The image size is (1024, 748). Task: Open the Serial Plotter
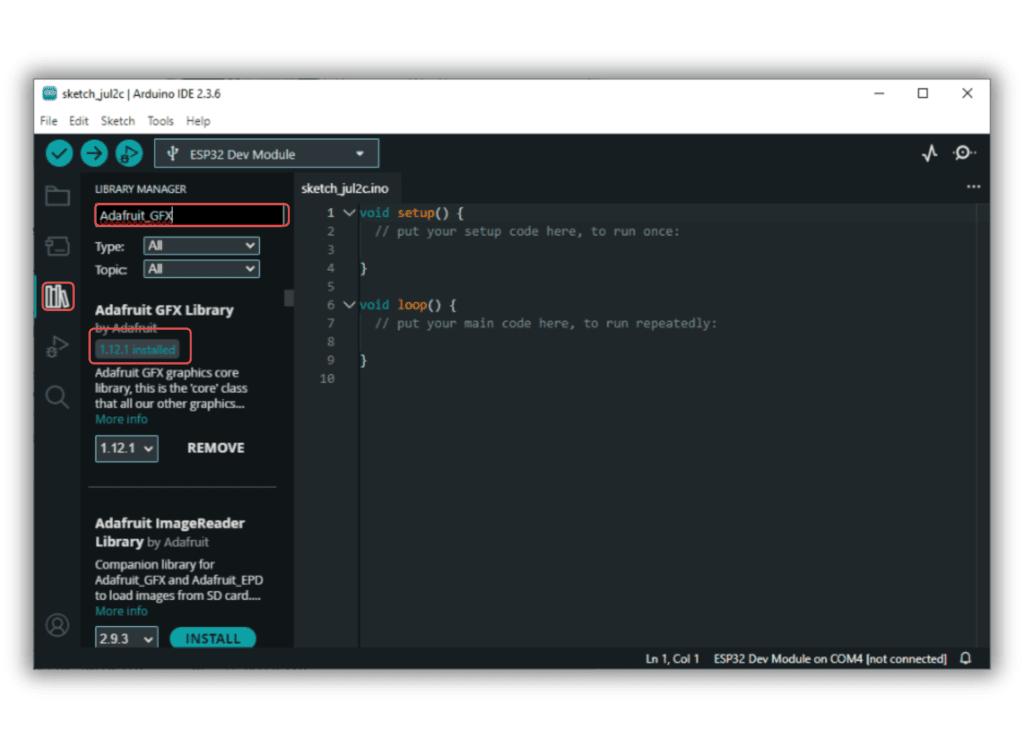(929, 154)
